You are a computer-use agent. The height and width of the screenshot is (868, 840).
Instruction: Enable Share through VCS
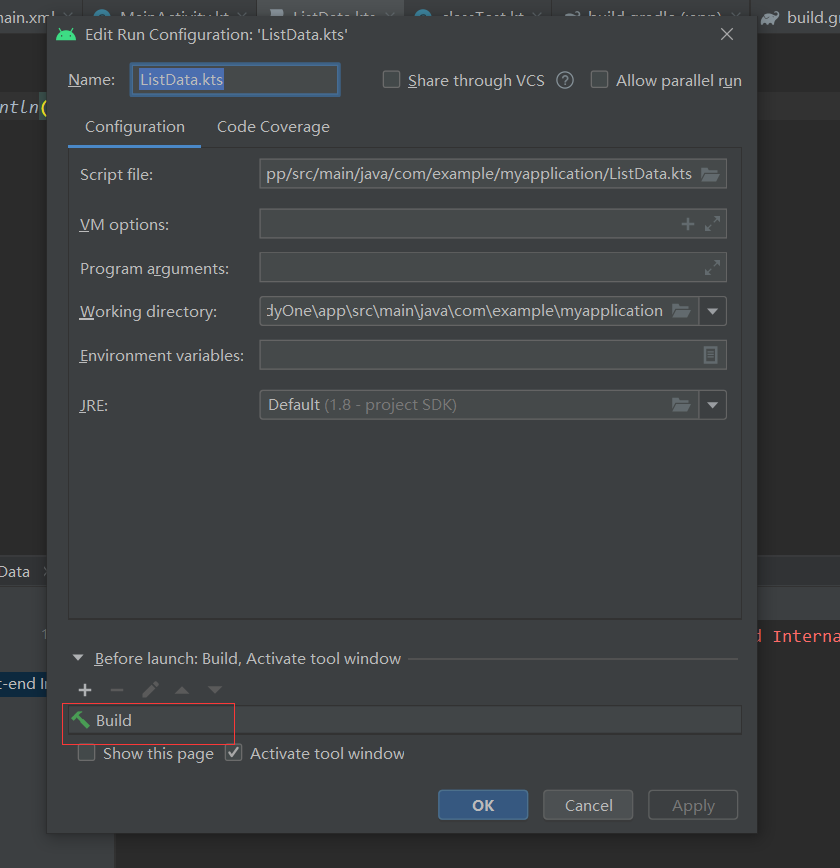[391, 80]
